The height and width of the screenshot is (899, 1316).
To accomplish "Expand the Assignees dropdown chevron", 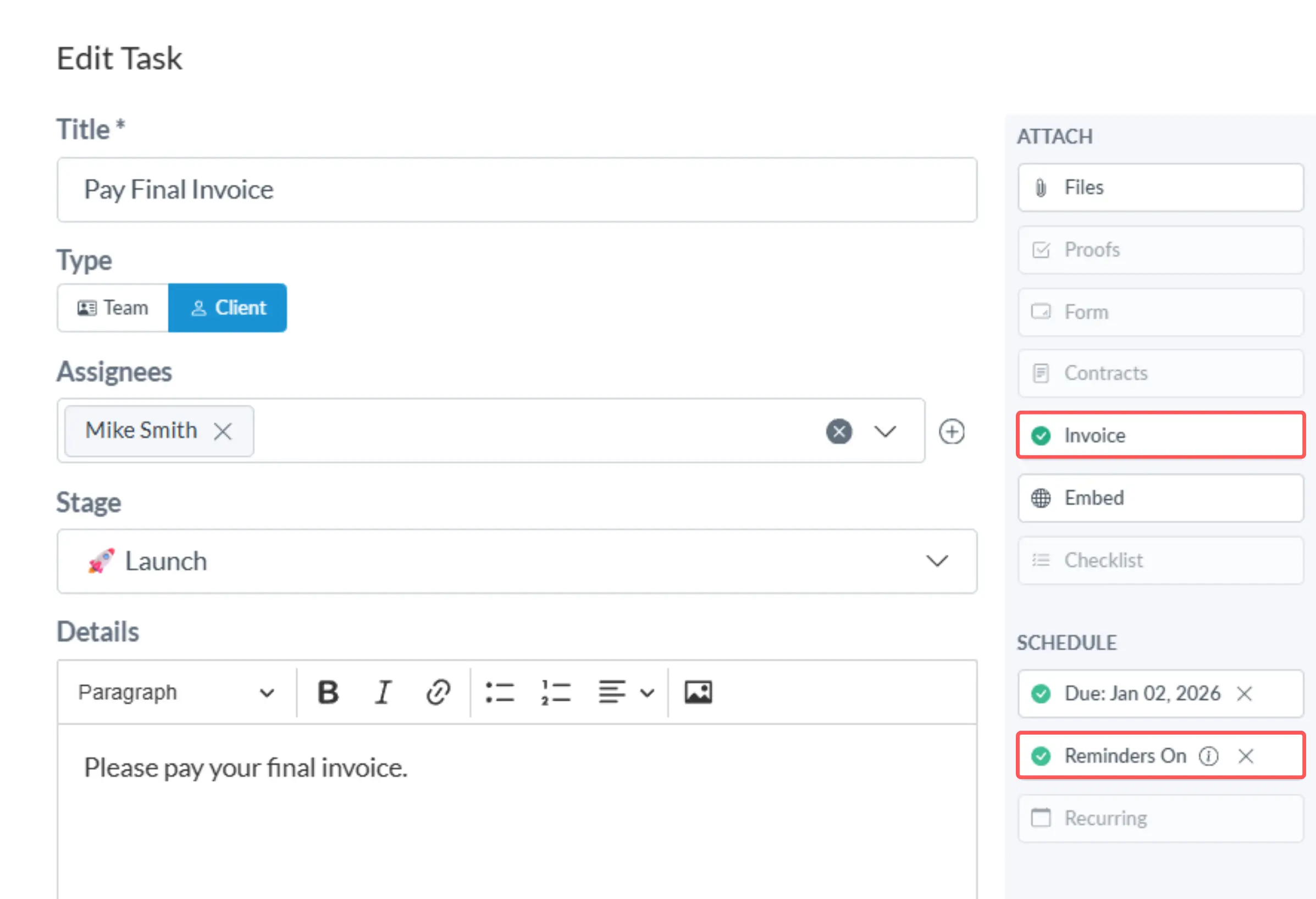I will 884,432.
